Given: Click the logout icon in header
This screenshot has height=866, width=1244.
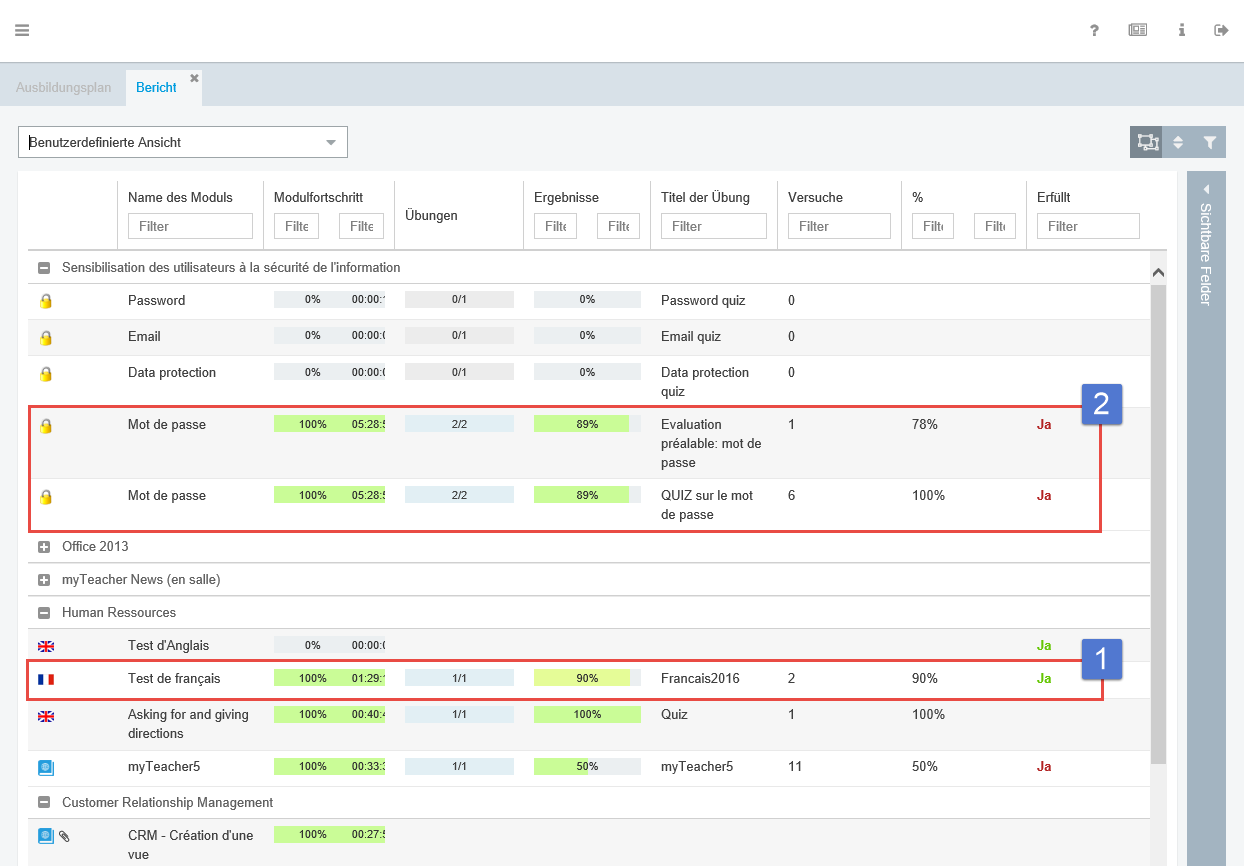Looking at the screenshot, I should (1221, 30).
